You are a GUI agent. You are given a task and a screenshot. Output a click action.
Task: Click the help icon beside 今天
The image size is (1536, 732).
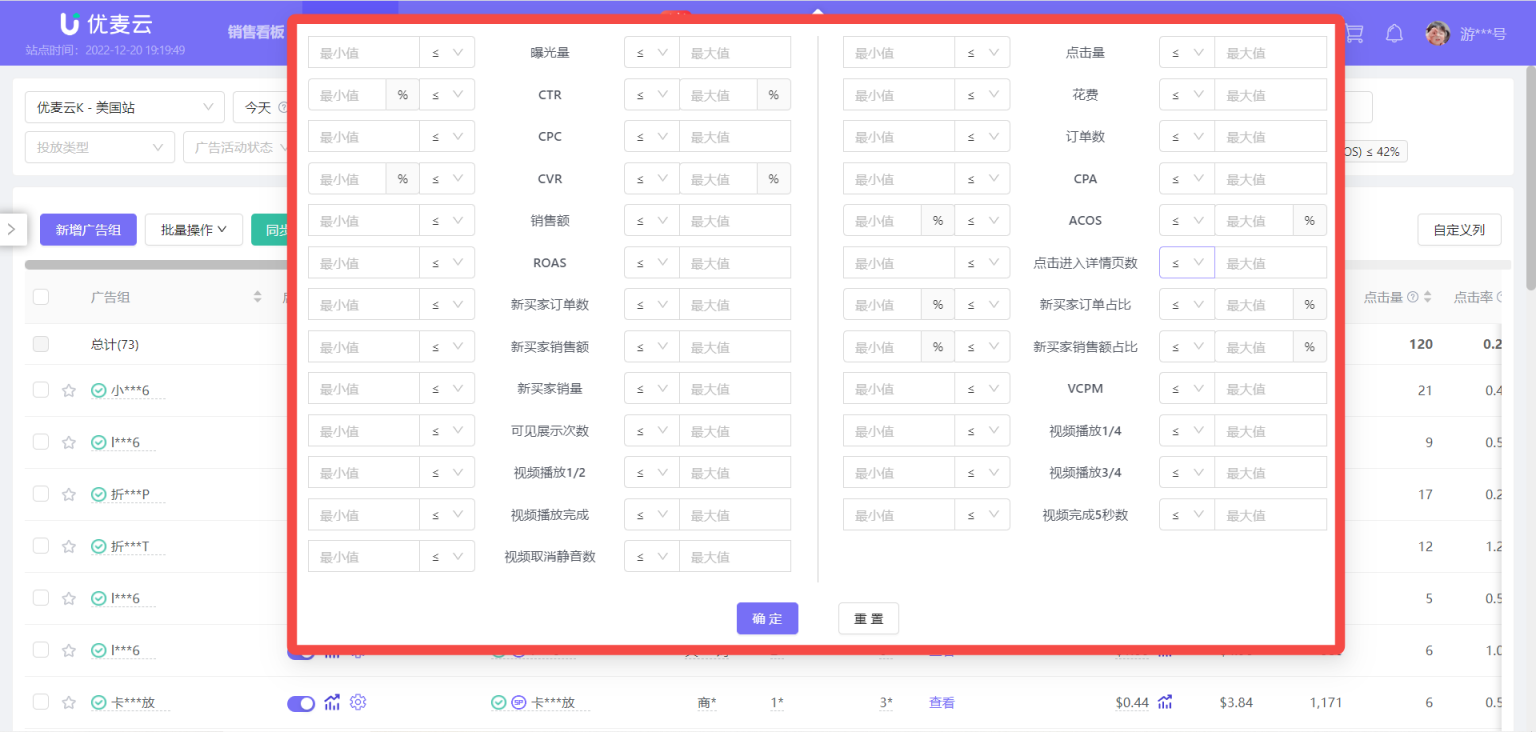tap(283, 107)
